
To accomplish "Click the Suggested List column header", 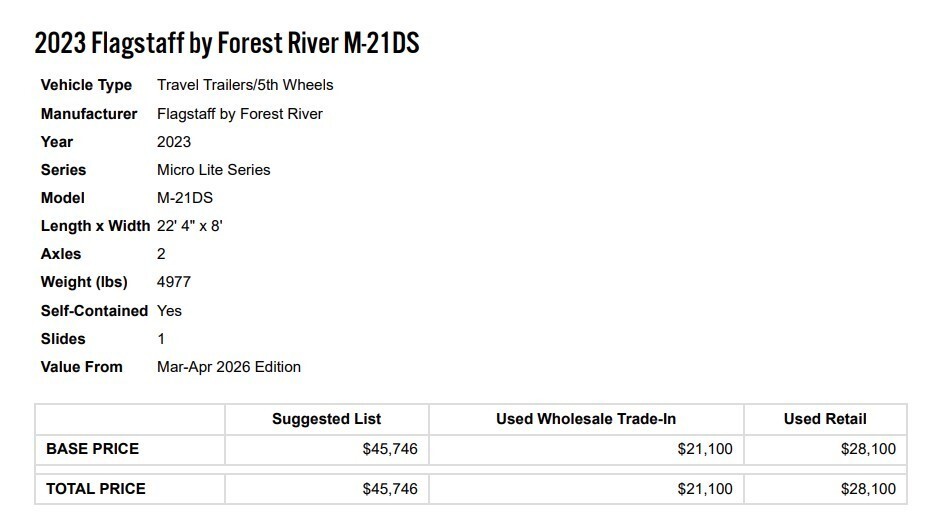I will (x=326, y=420).
